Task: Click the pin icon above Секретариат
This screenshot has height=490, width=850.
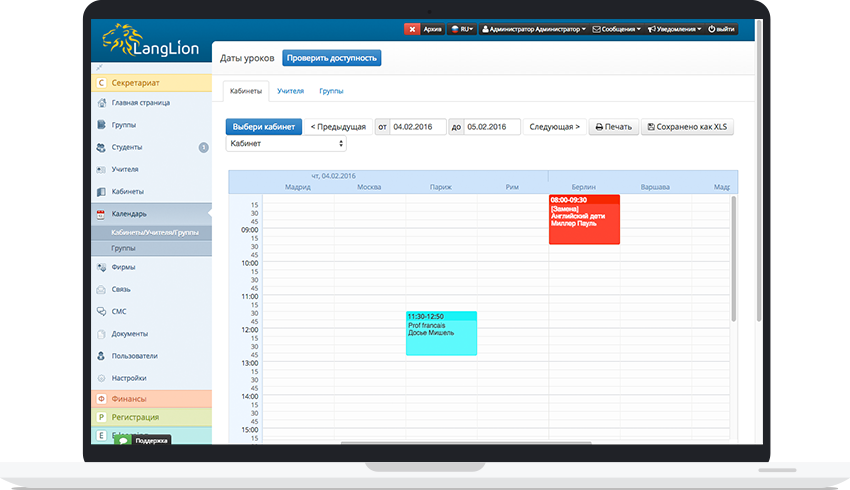Action: (x=99, y=68)
